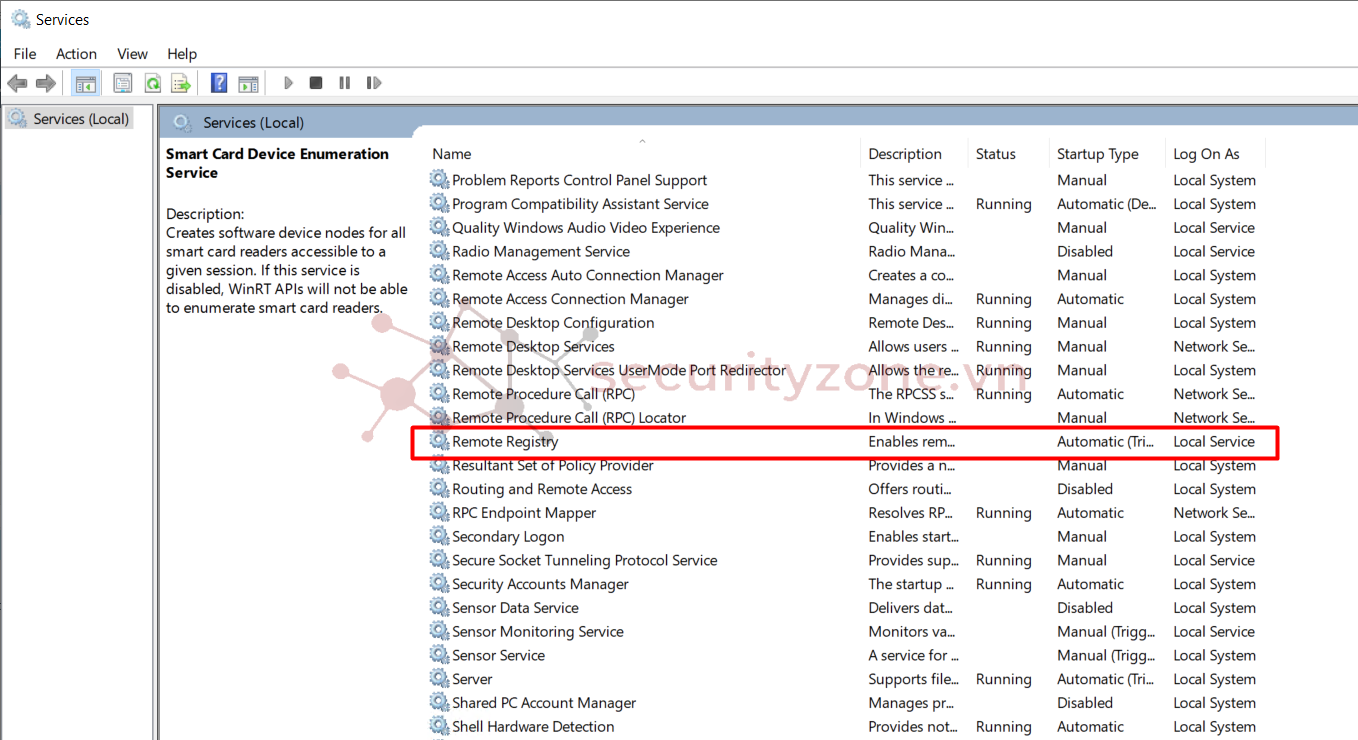Toggle the Show/Hide Console Tree icon

86,83
